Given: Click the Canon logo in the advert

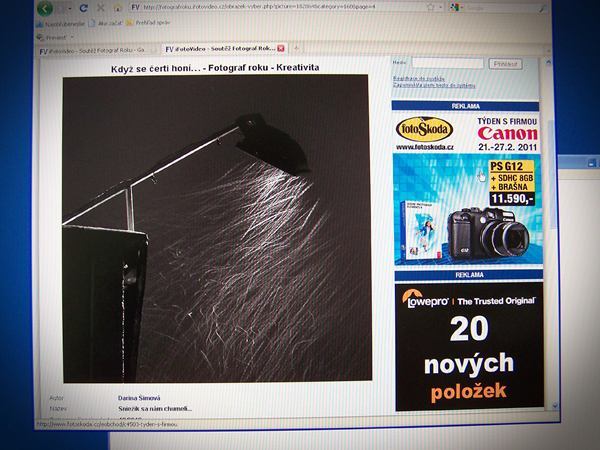Looking at the screenshot, I should pyautogui.click(x=508, y=134).
